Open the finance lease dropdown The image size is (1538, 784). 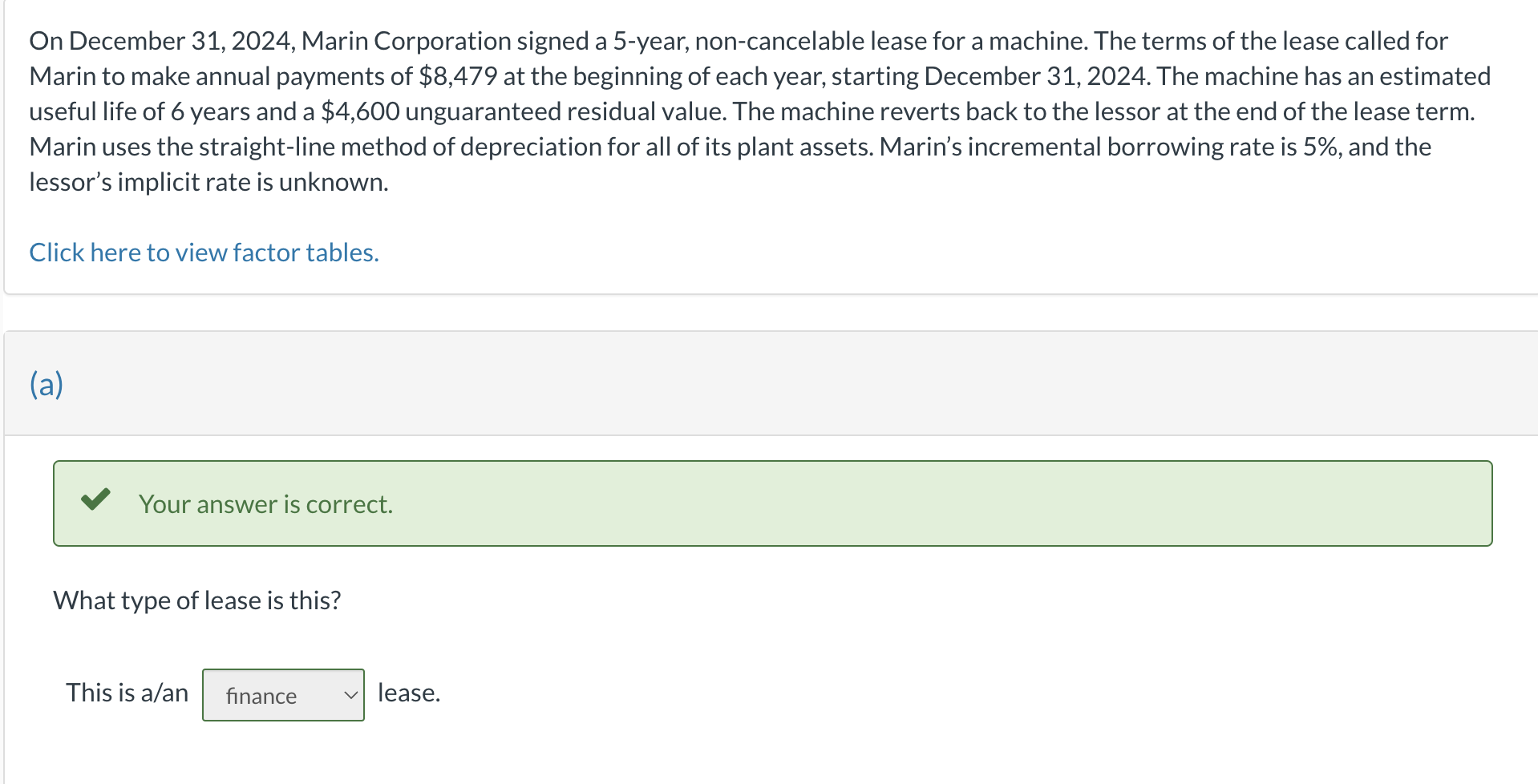pos(282,694)
